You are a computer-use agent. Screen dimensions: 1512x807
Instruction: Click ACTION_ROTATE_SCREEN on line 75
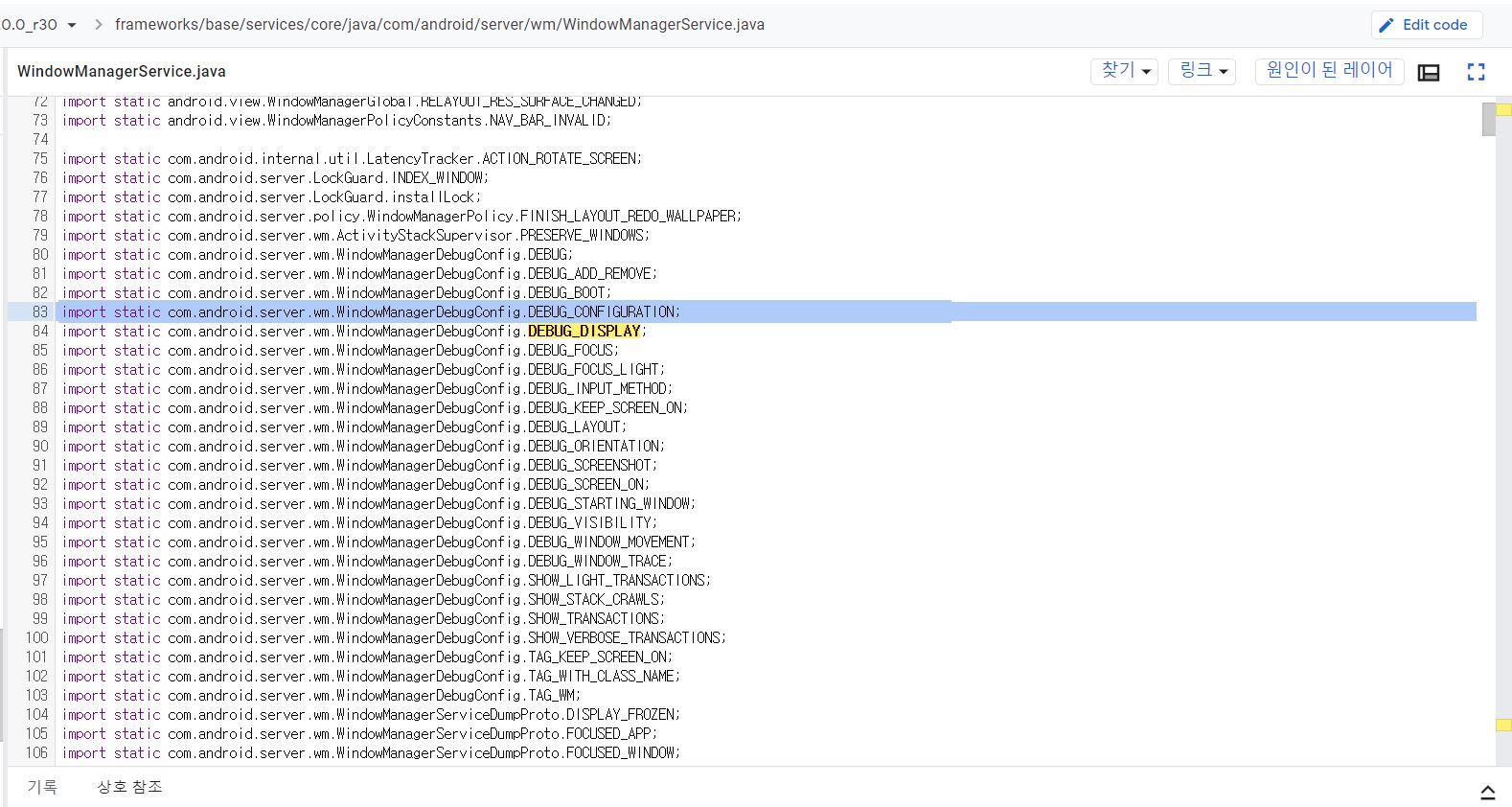click(x=561, y=158)
